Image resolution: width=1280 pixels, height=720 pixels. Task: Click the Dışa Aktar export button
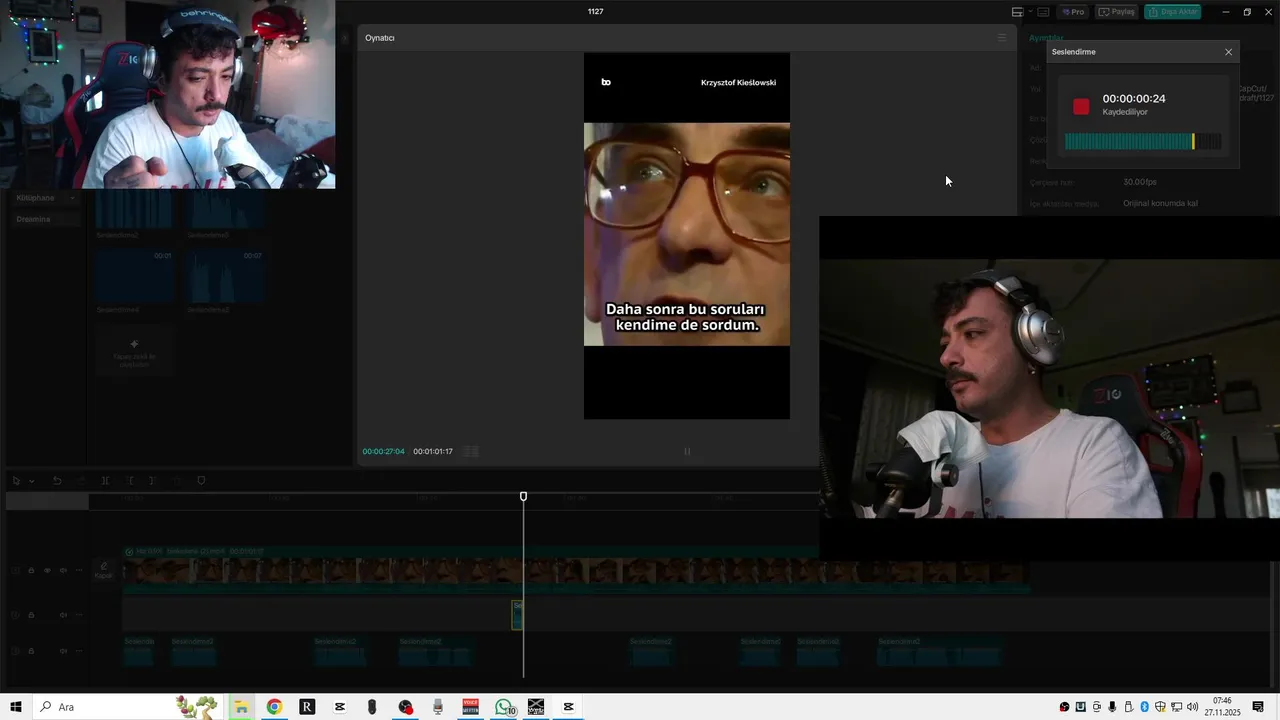pos(1172,12)
